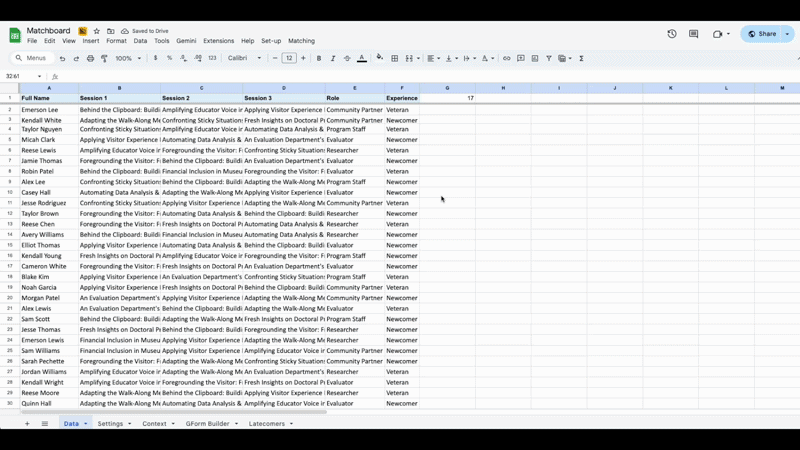Expand Share button dropdown arrow
800x450 pixels.
(787, 34)
